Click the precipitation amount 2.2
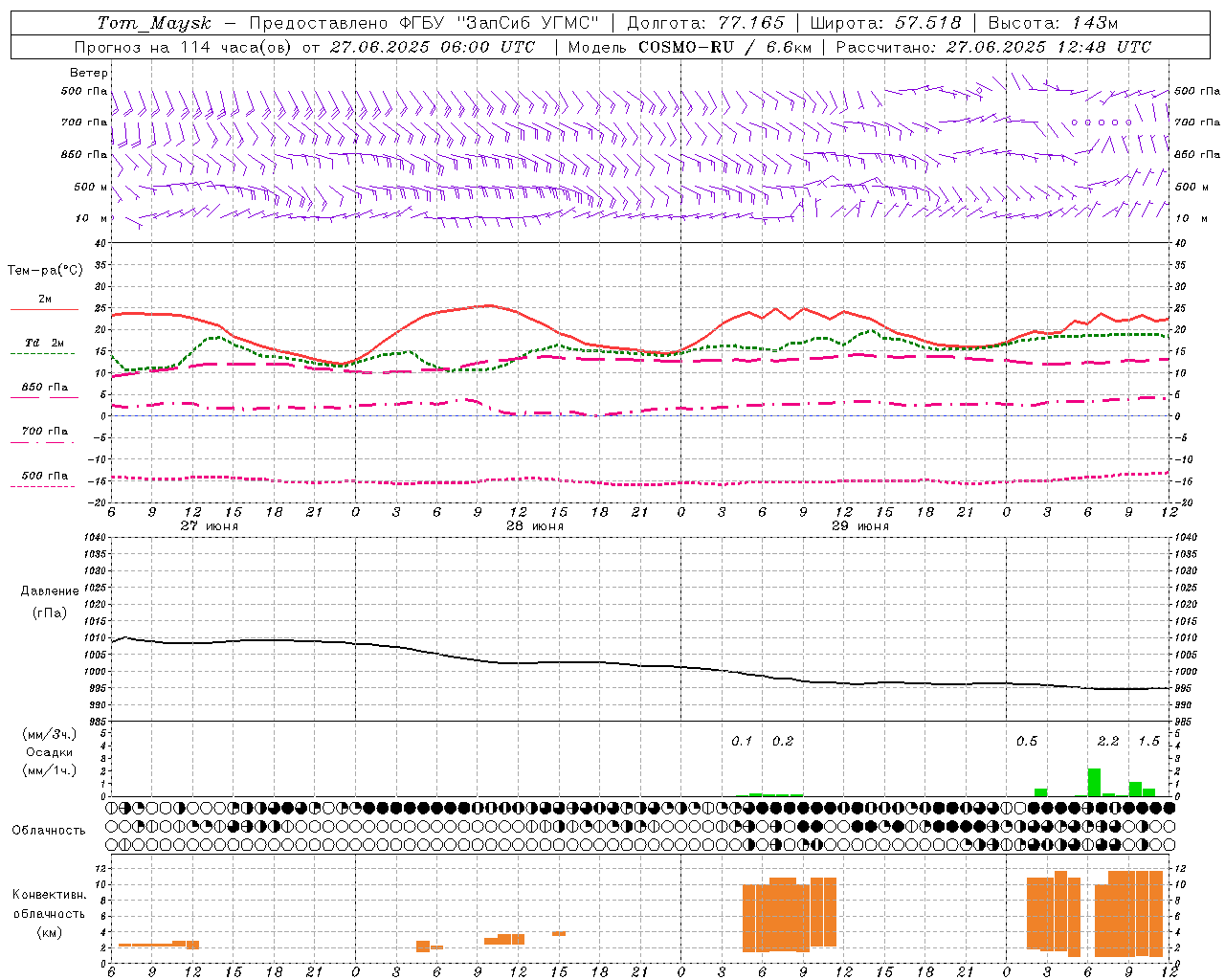1225x980 pixels. pyautogui.click(x=1108, y=742)
